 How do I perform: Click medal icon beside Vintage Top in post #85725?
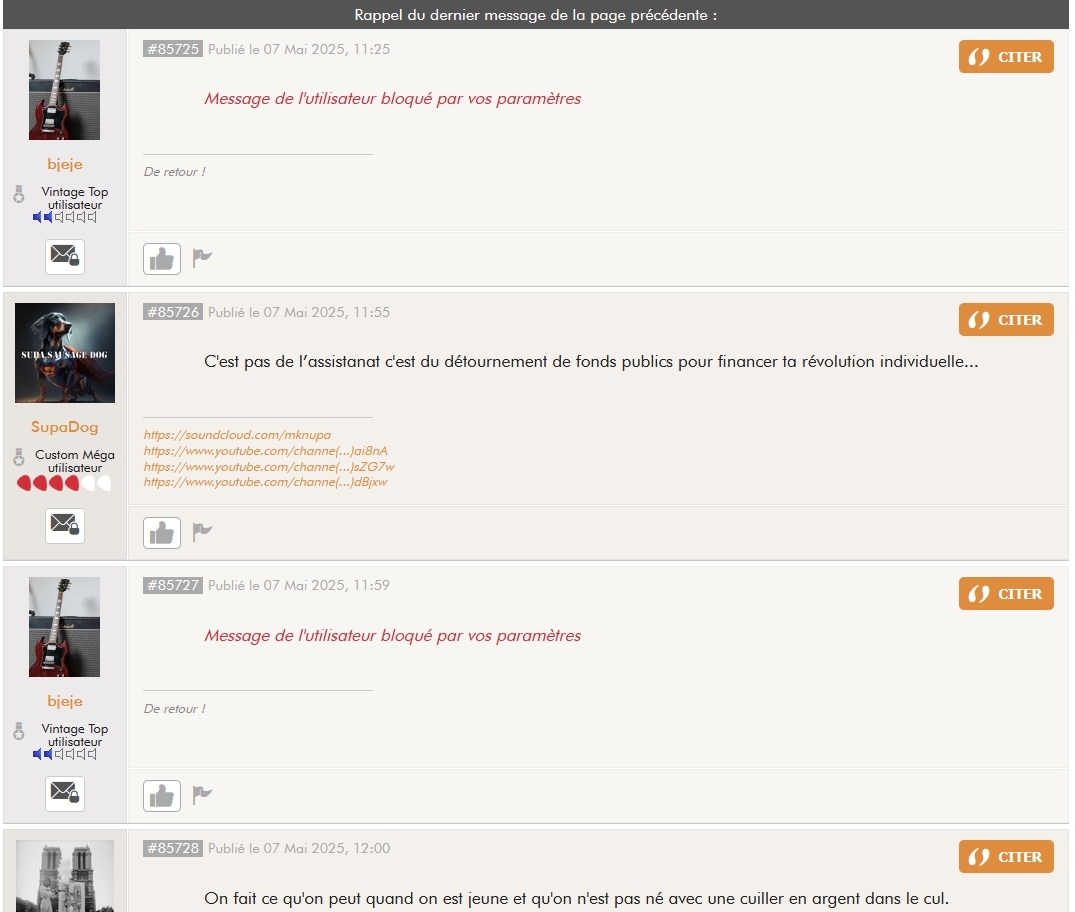(19, 195)
